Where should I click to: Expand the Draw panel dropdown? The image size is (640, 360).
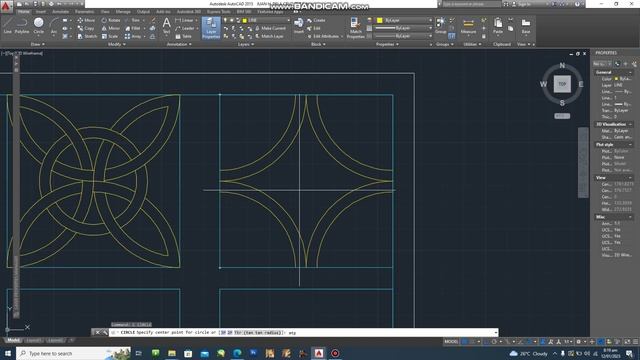(x=38, y=44)
